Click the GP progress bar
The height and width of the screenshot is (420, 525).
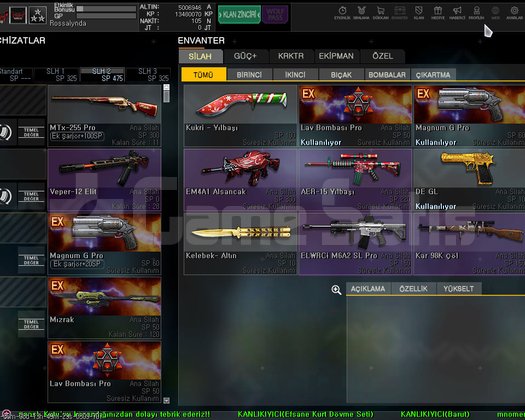pos(106,16)
